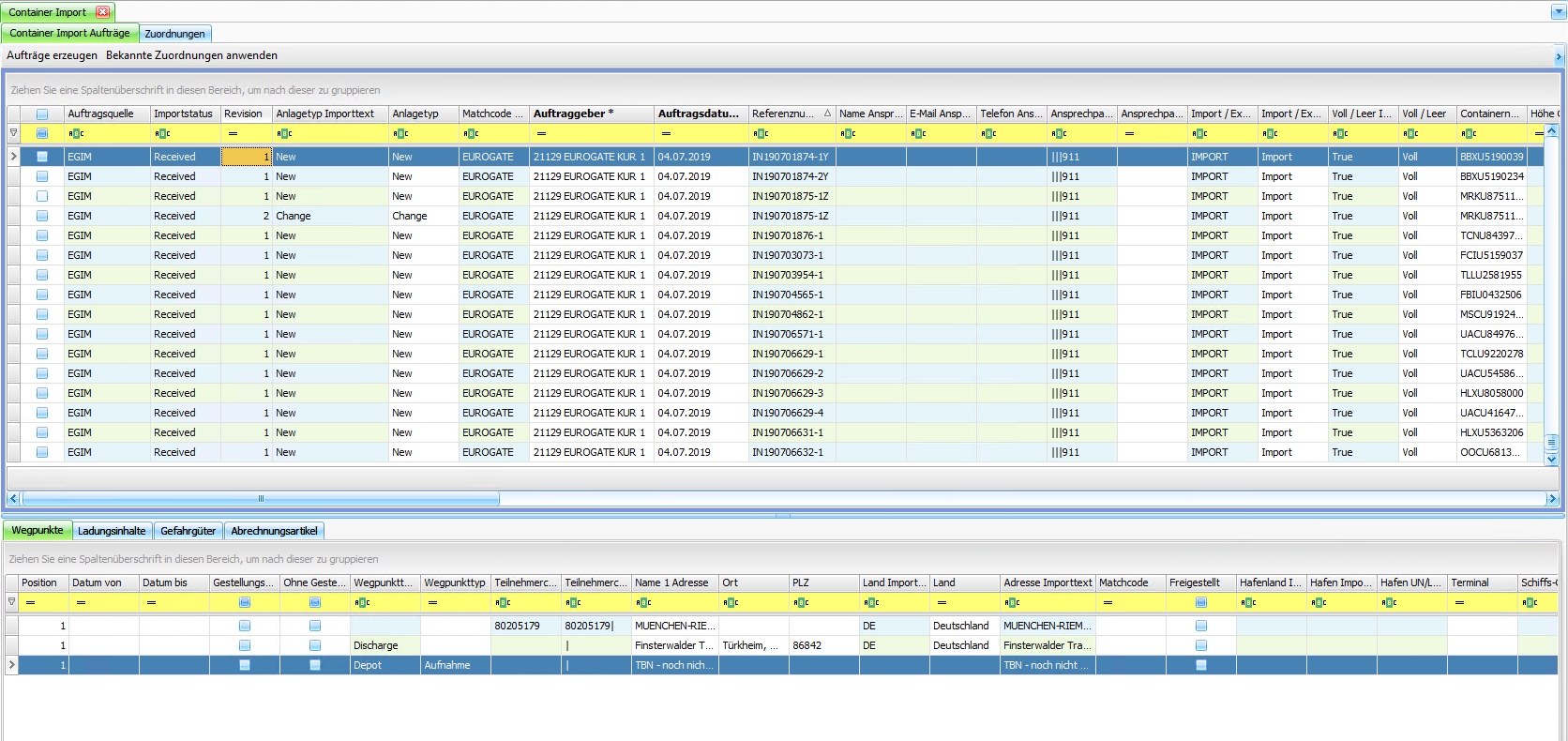
Task: Sort by Importstatus column header
Action: 185,113
